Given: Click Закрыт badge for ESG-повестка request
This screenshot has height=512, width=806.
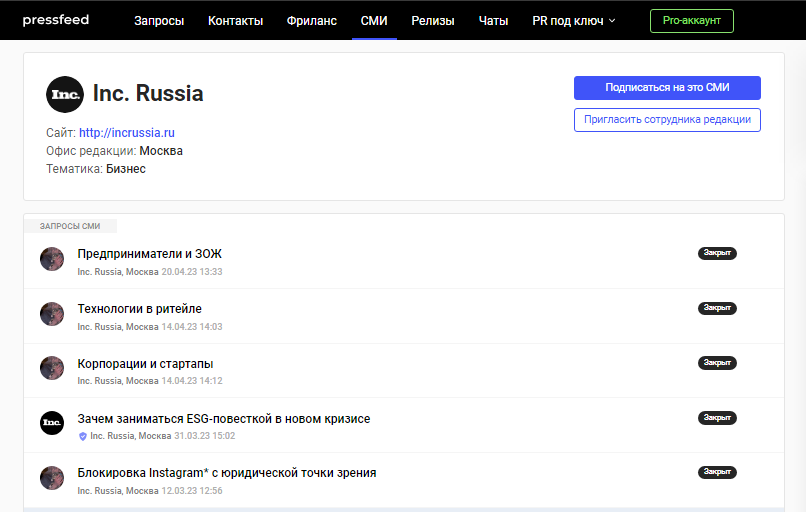Looking at the screenshot, I should click(717, 417).
